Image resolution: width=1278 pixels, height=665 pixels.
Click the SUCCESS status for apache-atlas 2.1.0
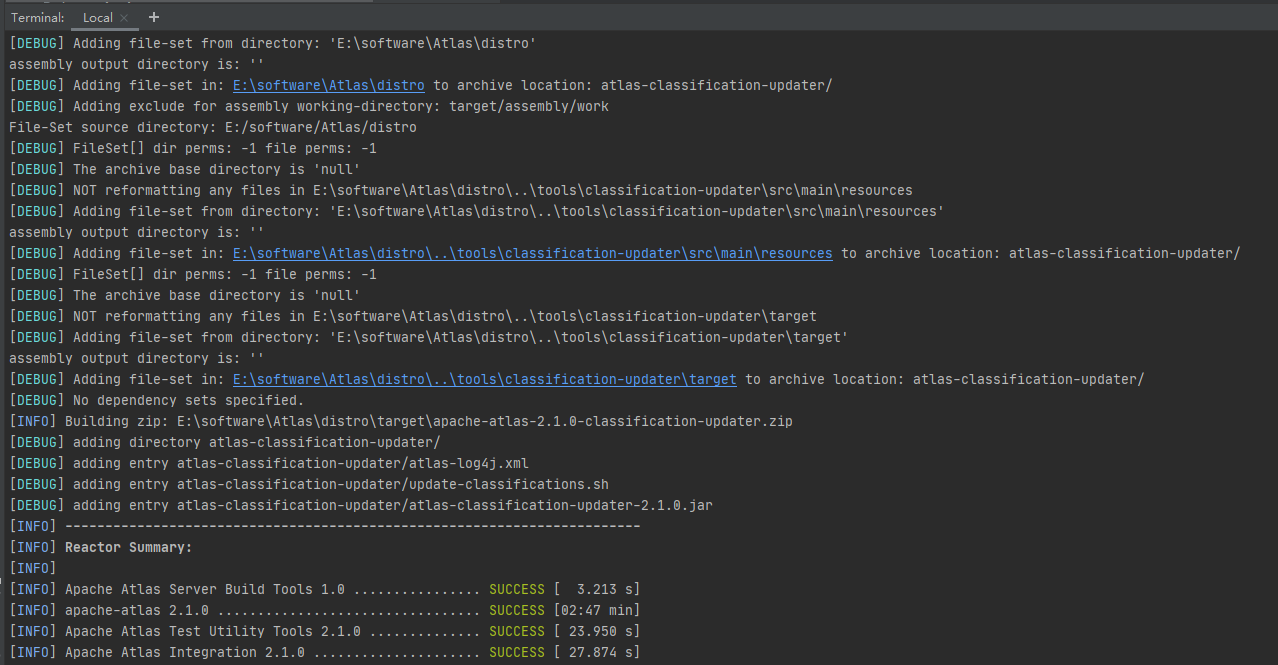(x=517, y=610)
